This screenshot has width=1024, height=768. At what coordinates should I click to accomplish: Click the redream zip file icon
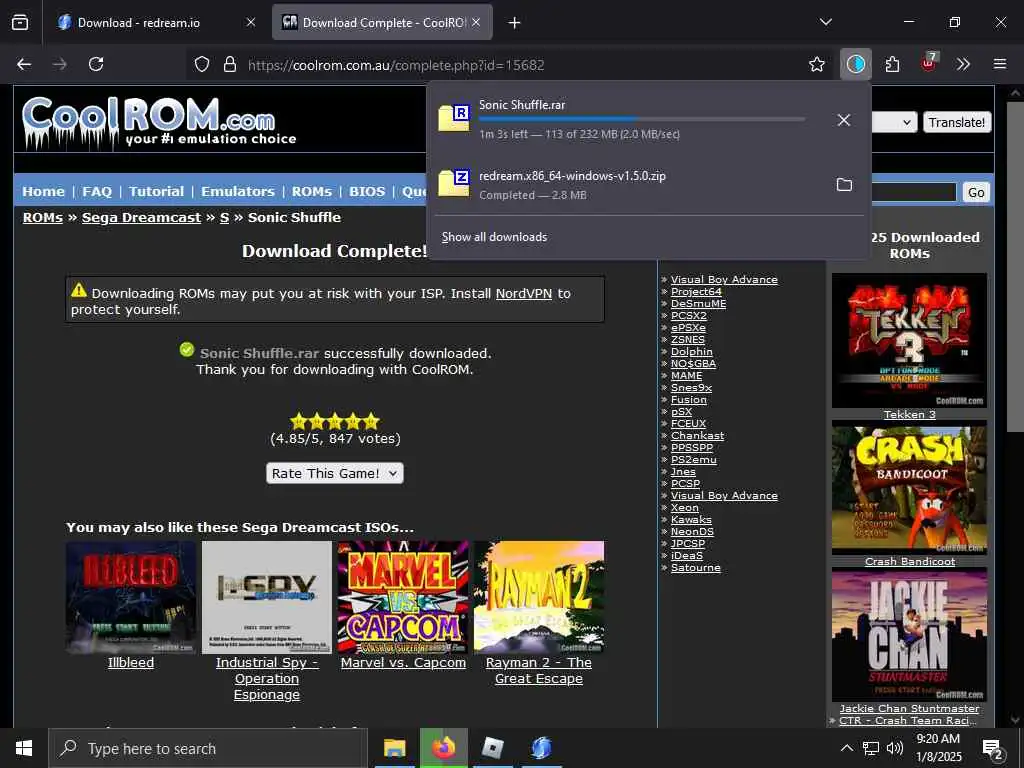point(454,183)
